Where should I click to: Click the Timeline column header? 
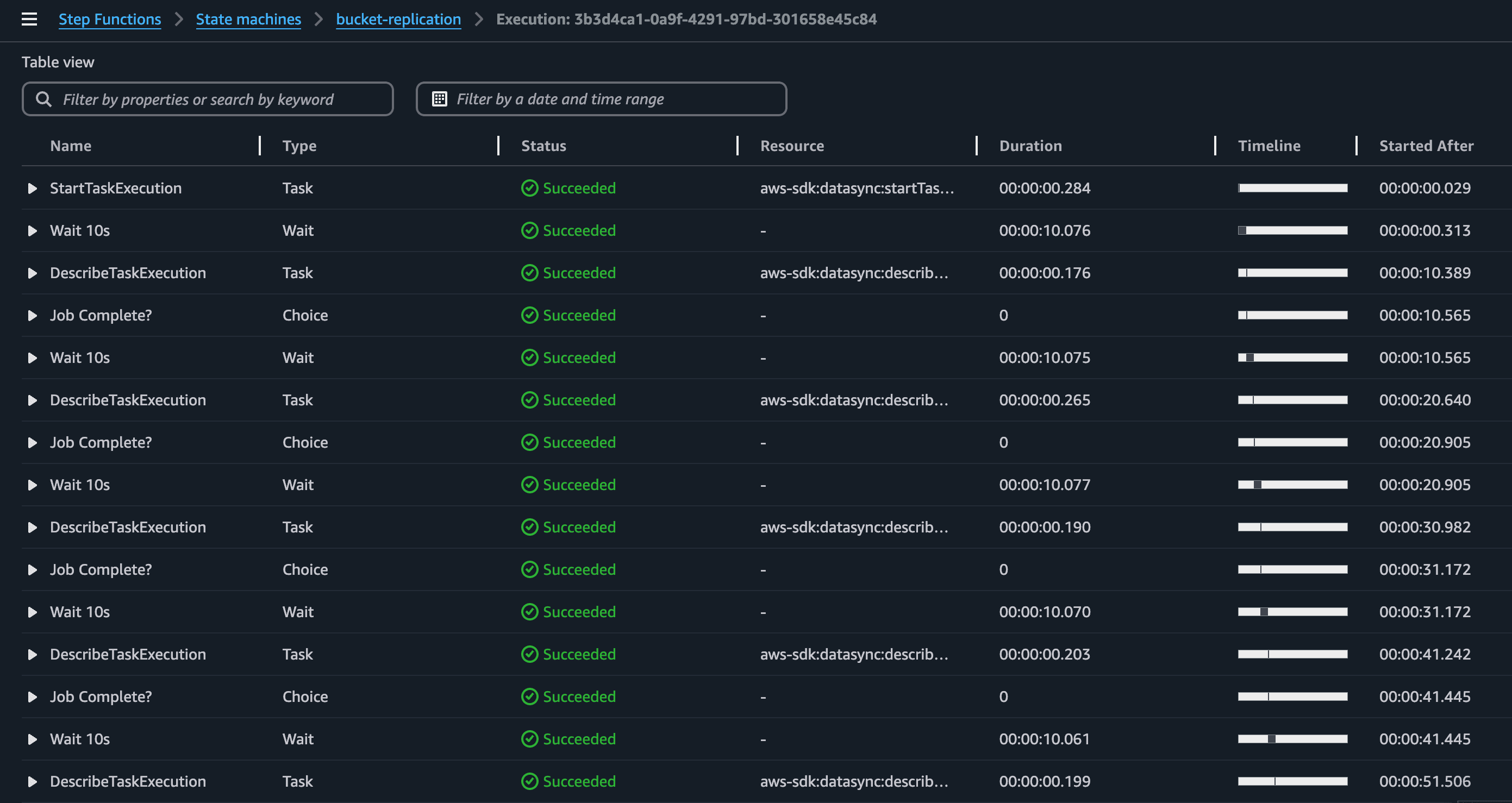tap(1269, 146)
